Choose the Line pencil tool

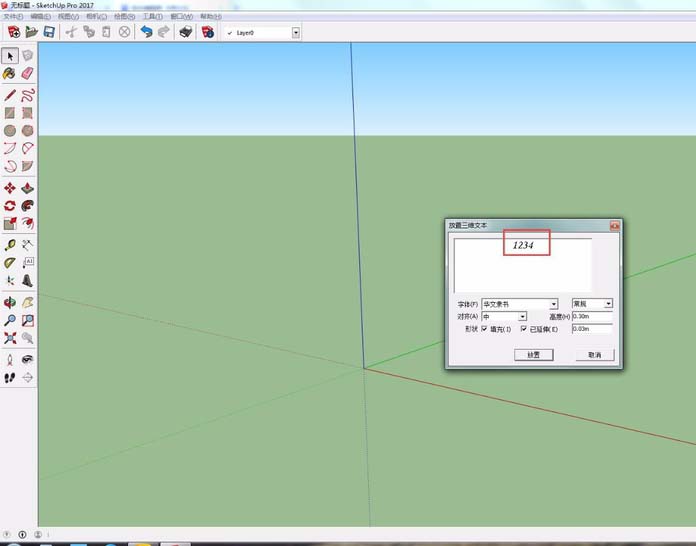[x=10, y=95]
